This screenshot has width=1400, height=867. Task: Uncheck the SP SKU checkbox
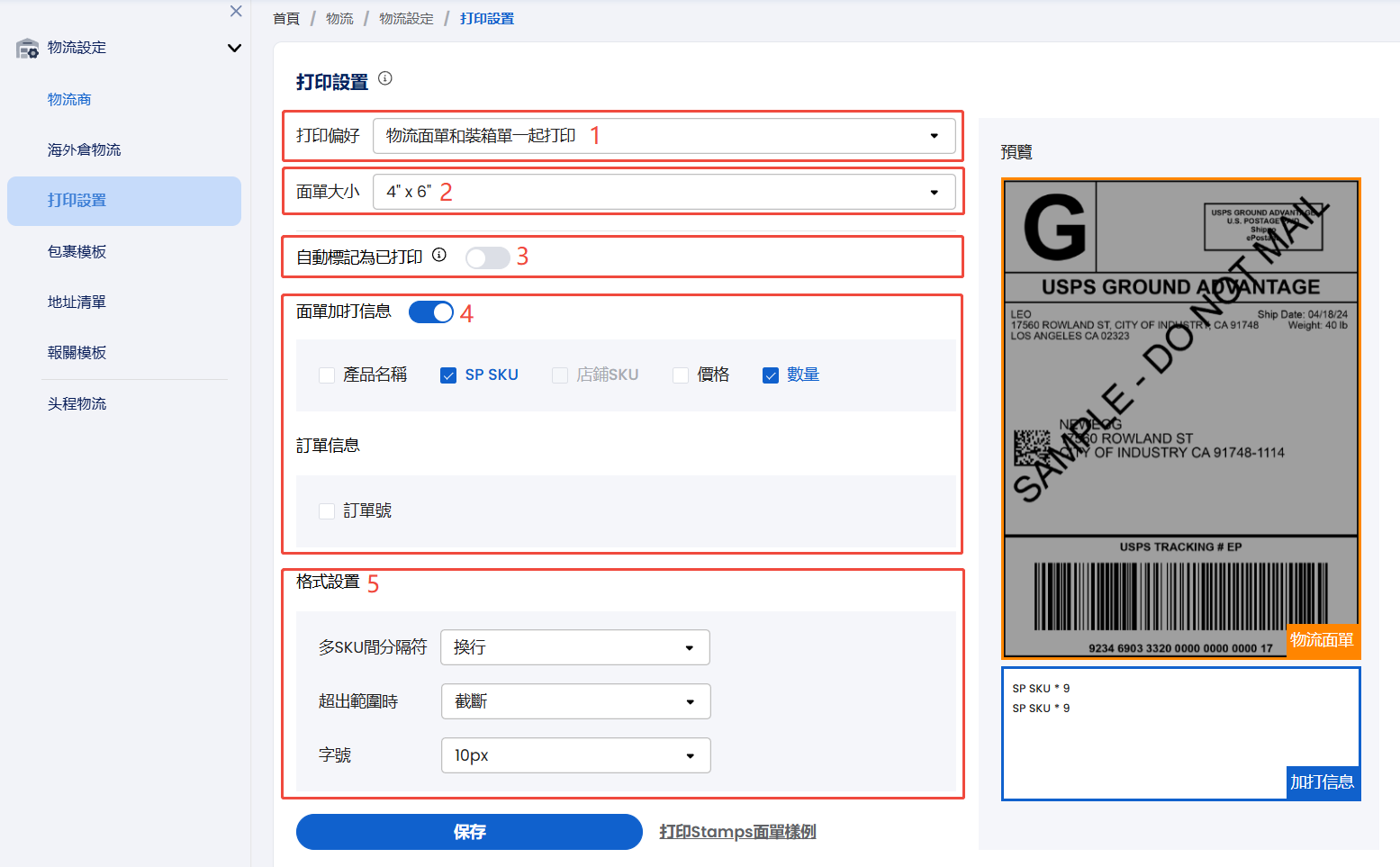pyautogui.click(x=448, y=375)
